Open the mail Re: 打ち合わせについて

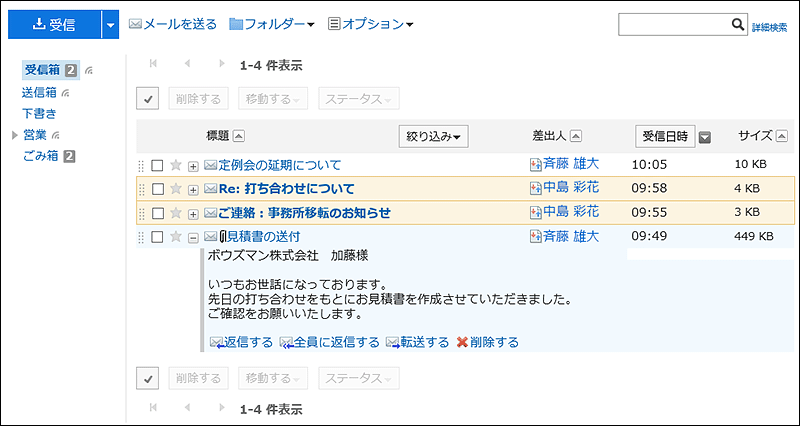click(286, 189)
